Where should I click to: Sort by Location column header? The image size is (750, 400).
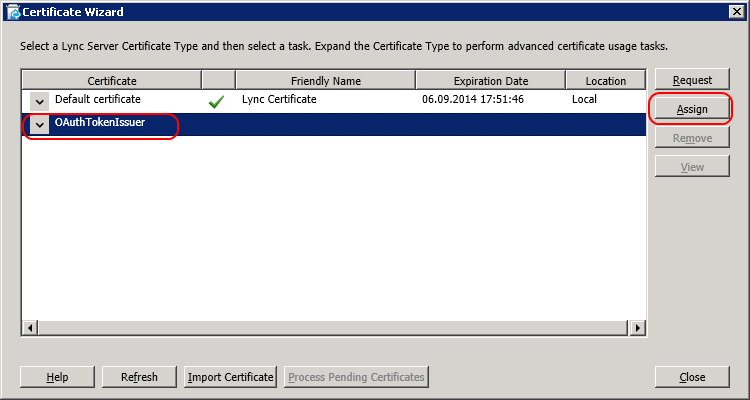(x=606, y=80)
